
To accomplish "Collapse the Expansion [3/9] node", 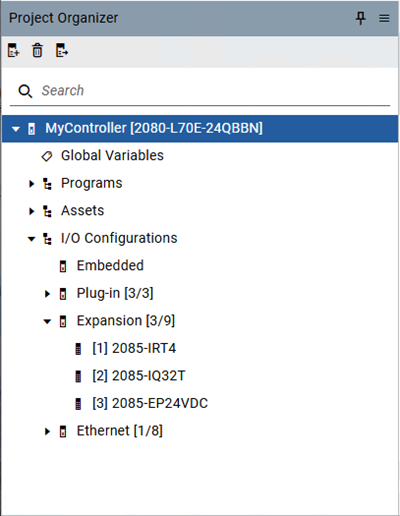I will pos(47,322).
